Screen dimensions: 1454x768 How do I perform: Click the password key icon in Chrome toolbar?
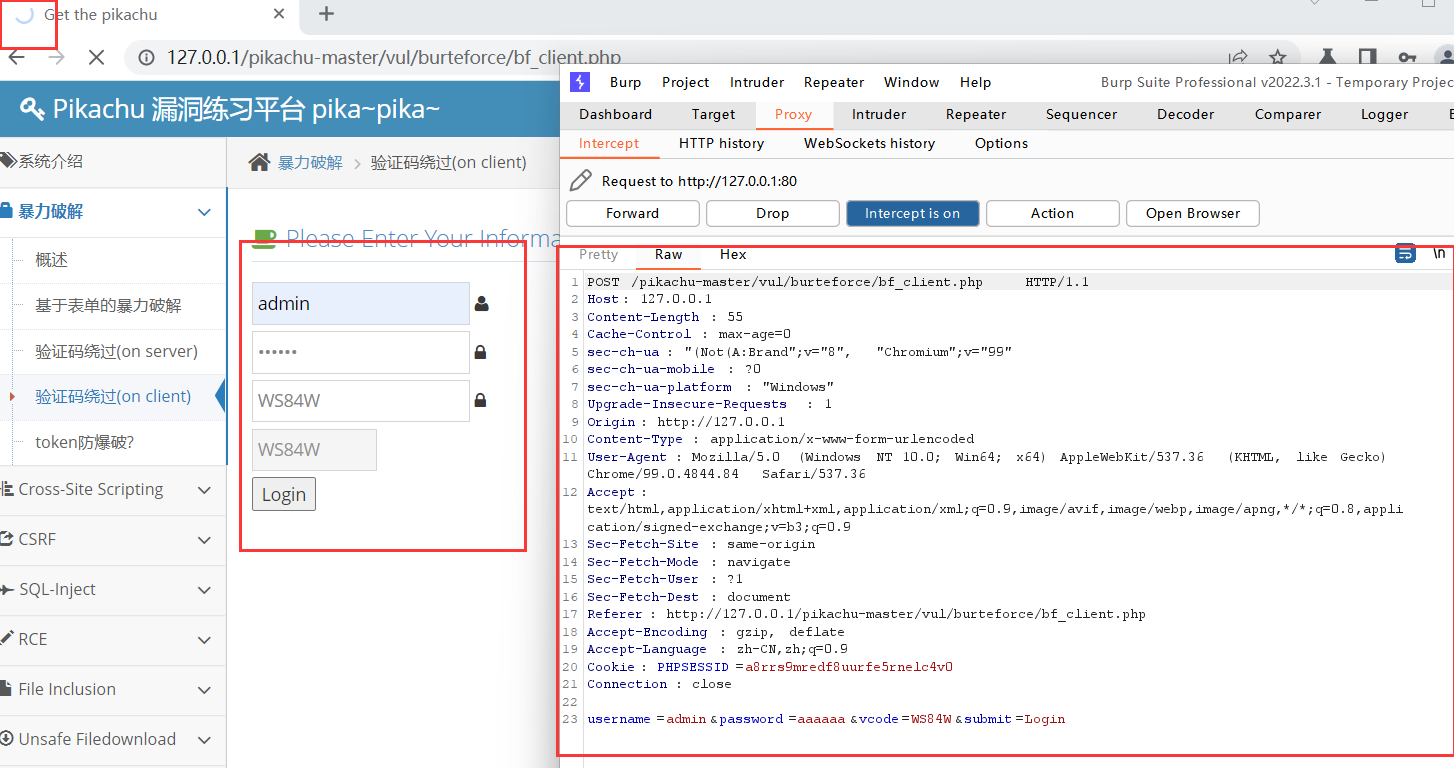coord(1407,57)
